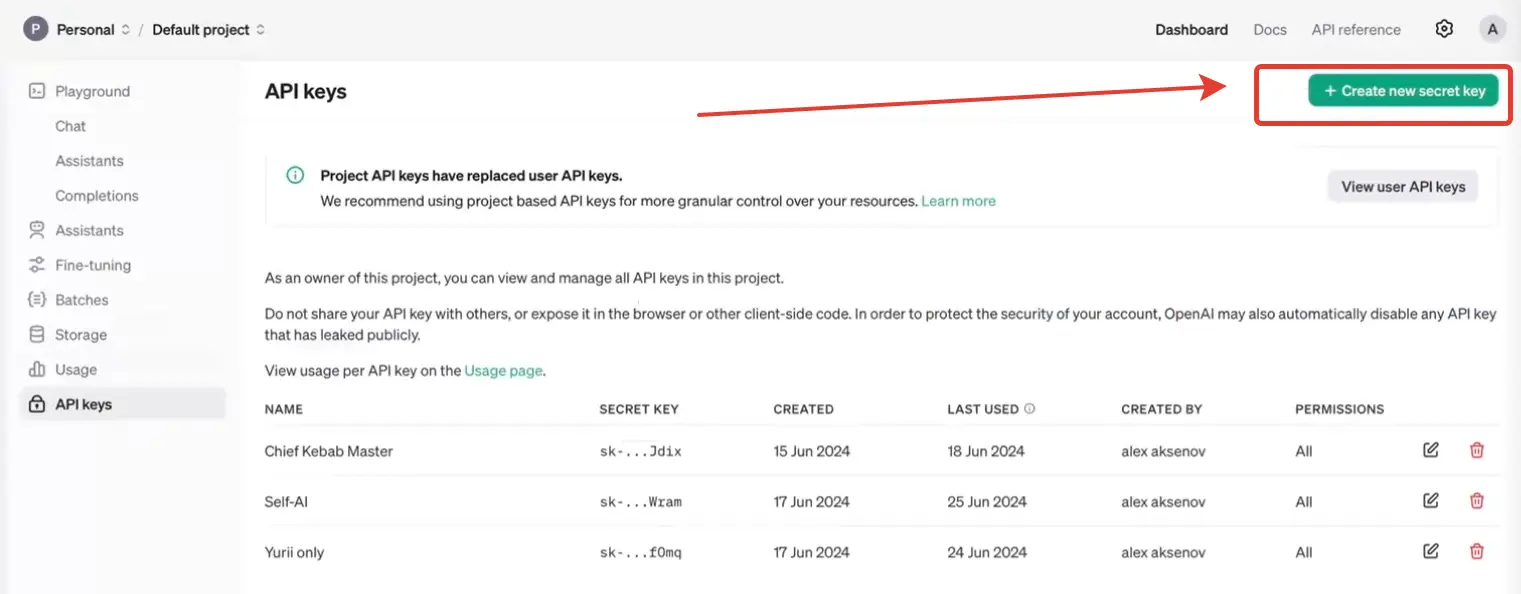Switch to the Docs tab
1521x594 pixels.
1270,30
